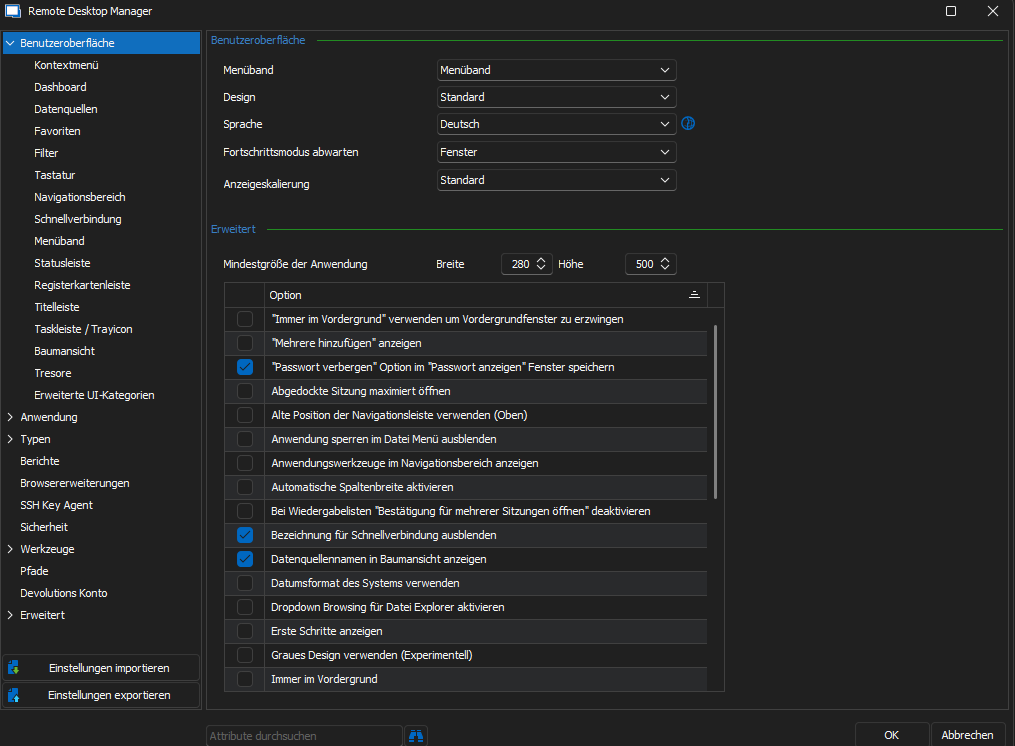The width and height of the screenshot is (1015, 746).
Task: Click Einstellungen exportieren button
Action: (x=101, y=695)
